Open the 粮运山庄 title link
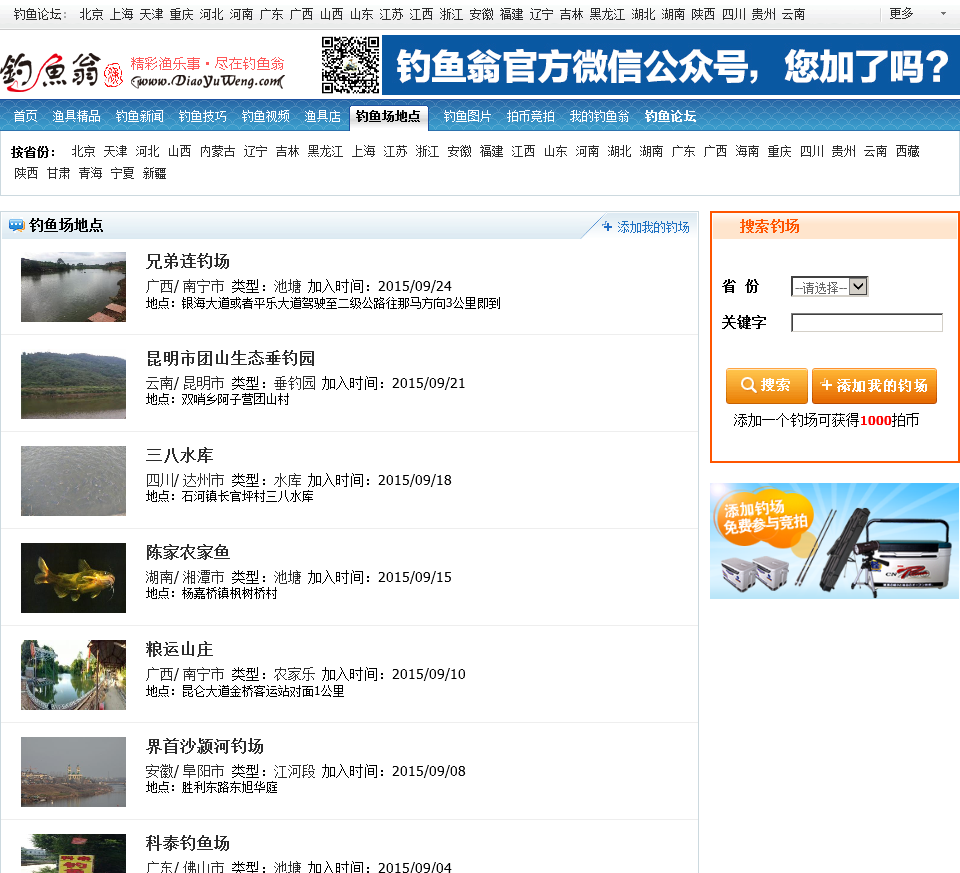 click(179, 650)
